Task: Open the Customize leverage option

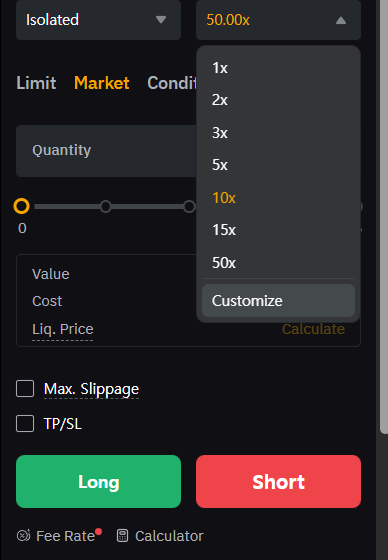Action: 278,301
